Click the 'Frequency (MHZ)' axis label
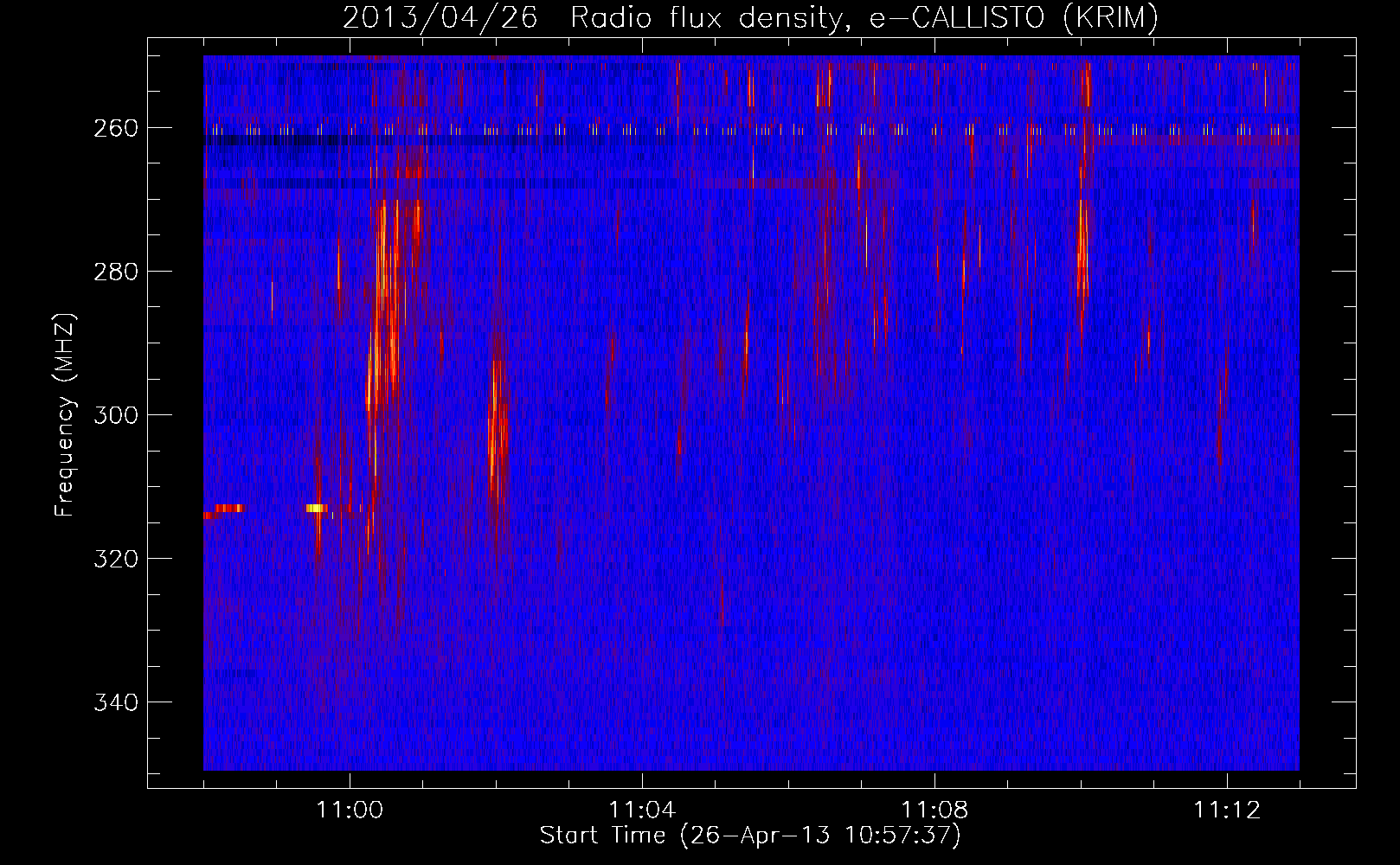The image size is (1400, 865). coord(65,414)
